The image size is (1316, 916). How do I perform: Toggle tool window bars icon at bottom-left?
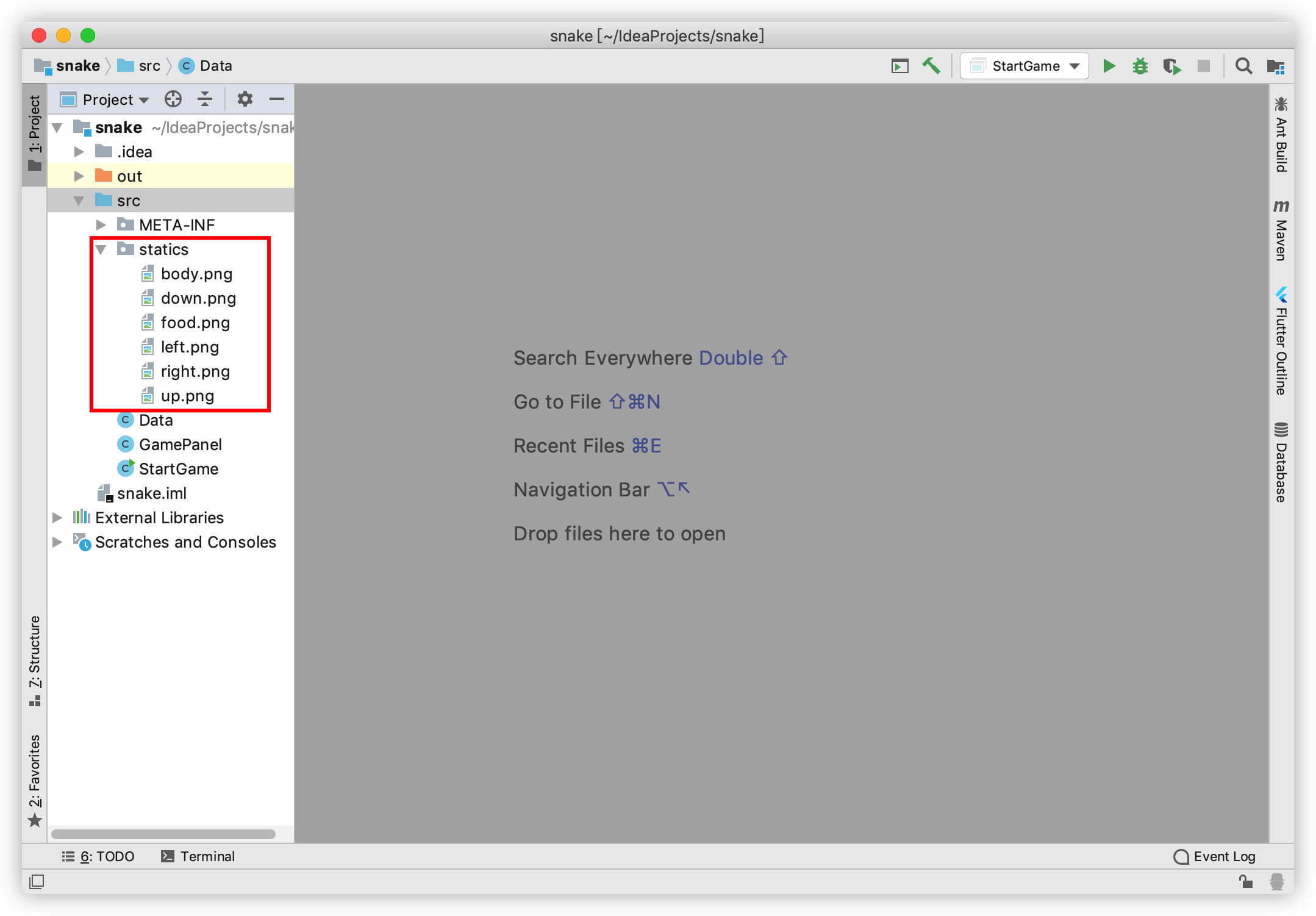coord(37,881)
